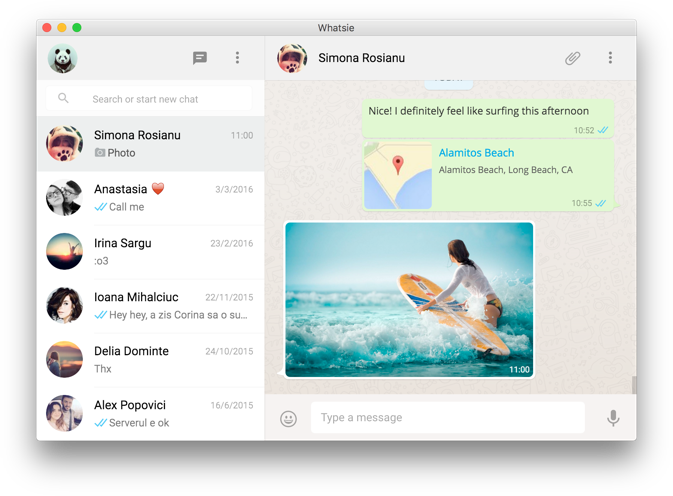Click the Alamitos Beach map thumbnail
This screenshot has height=496, width=673.
coord(398,176)
